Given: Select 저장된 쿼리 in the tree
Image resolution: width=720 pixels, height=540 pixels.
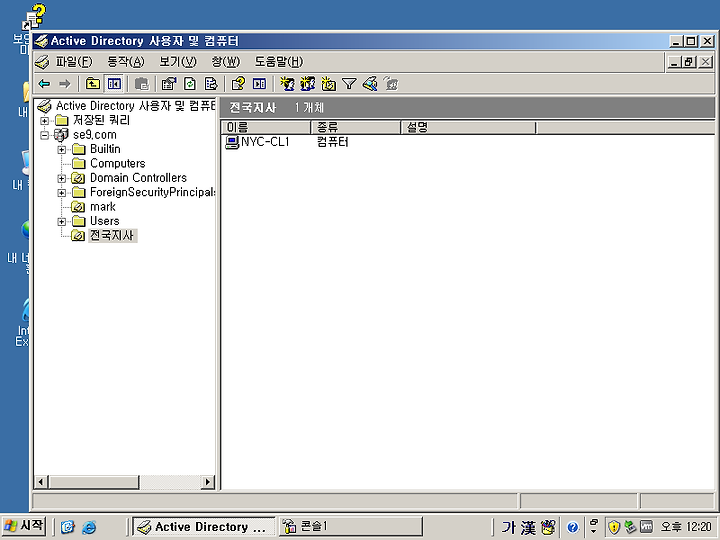Looking at the screenshot, I should click(x=101, y=120).
